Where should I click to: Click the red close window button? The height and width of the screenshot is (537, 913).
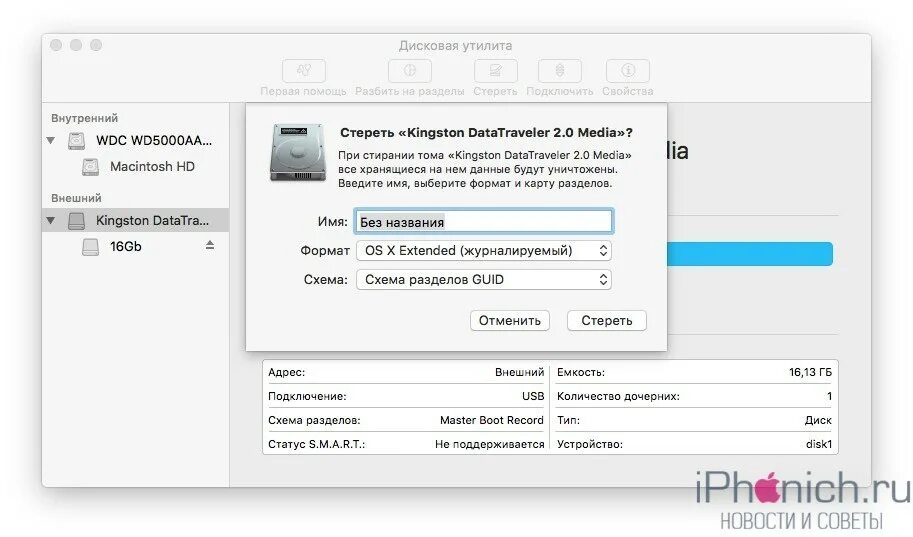[56, 45]
